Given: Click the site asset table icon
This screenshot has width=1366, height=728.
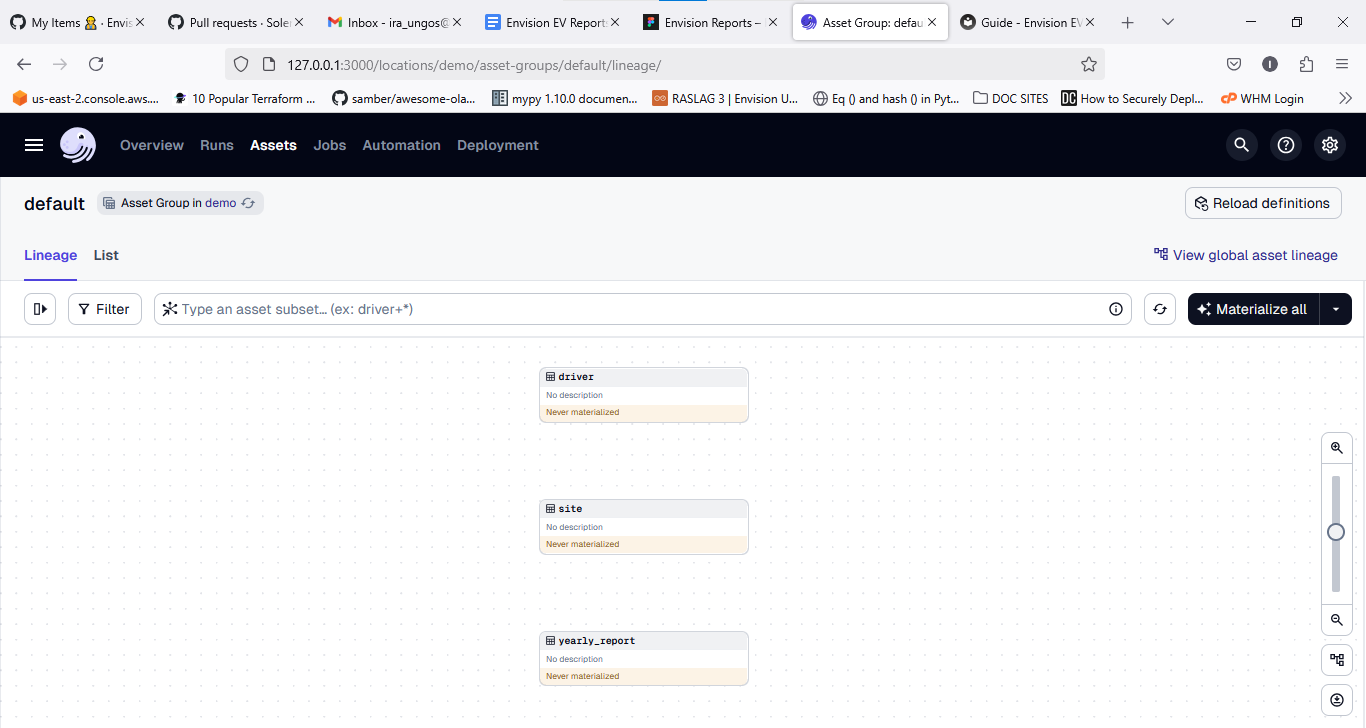Looking at the screenshot, I should [550, 509].
